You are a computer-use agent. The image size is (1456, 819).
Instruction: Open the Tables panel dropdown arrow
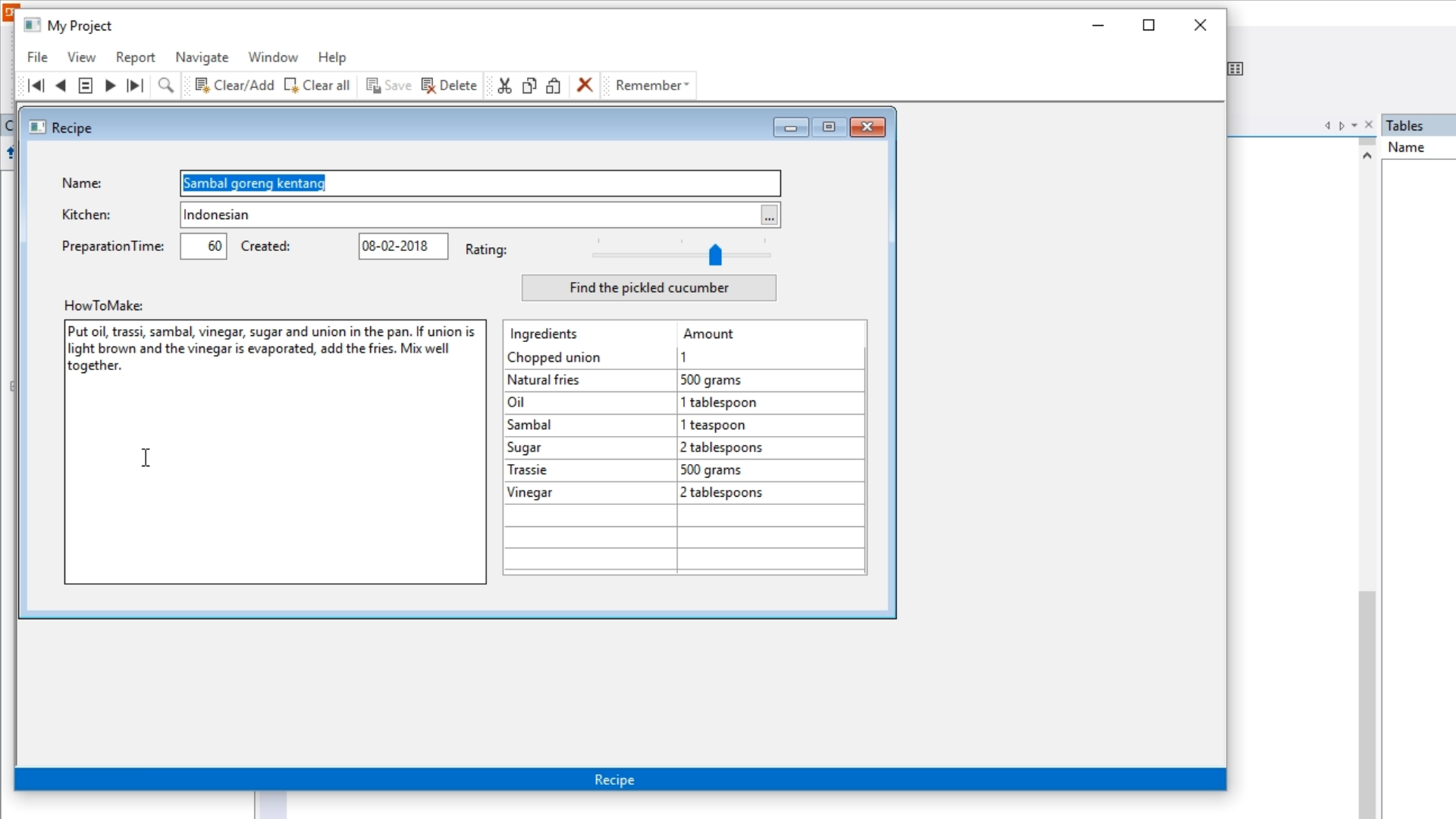pos(1354,126)
